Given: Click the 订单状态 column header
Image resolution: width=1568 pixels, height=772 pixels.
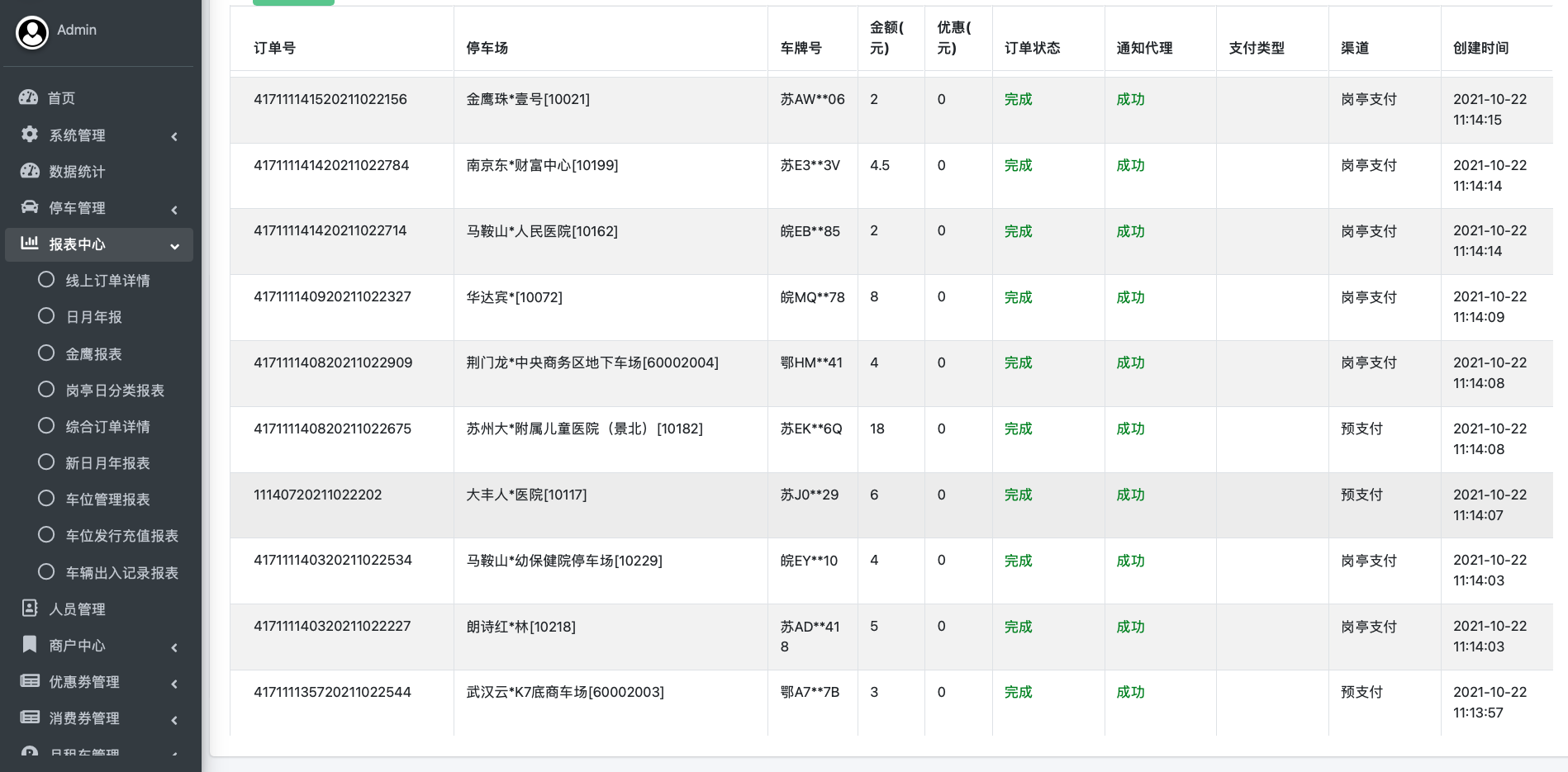Looking at the screenshot, I should click(1032, 48).
